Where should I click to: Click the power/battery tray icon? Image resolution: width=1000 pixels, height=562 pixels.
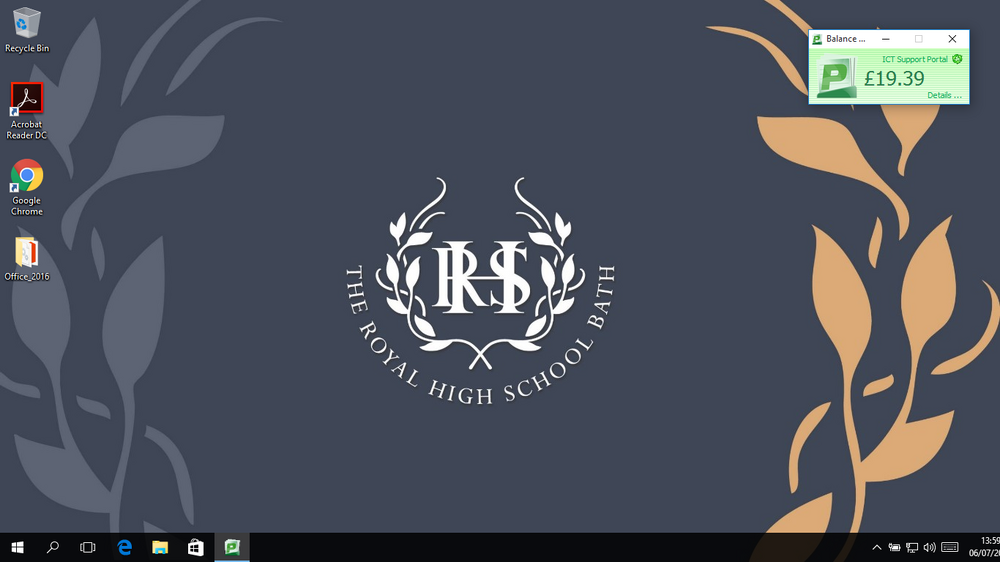click(x=894, y=547)
